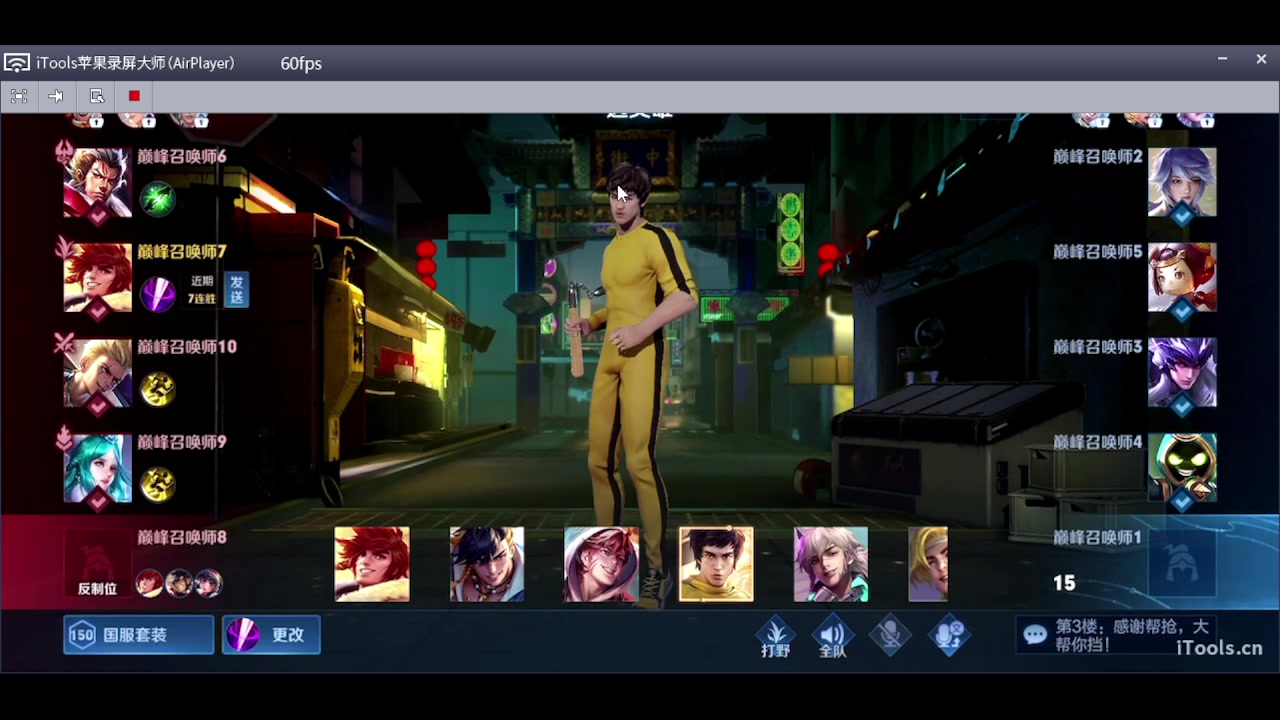The width and height of the screenshot is (1280, 720).
Task: Pick the white-hooded hero in bottom row
Action: [601, 564]
